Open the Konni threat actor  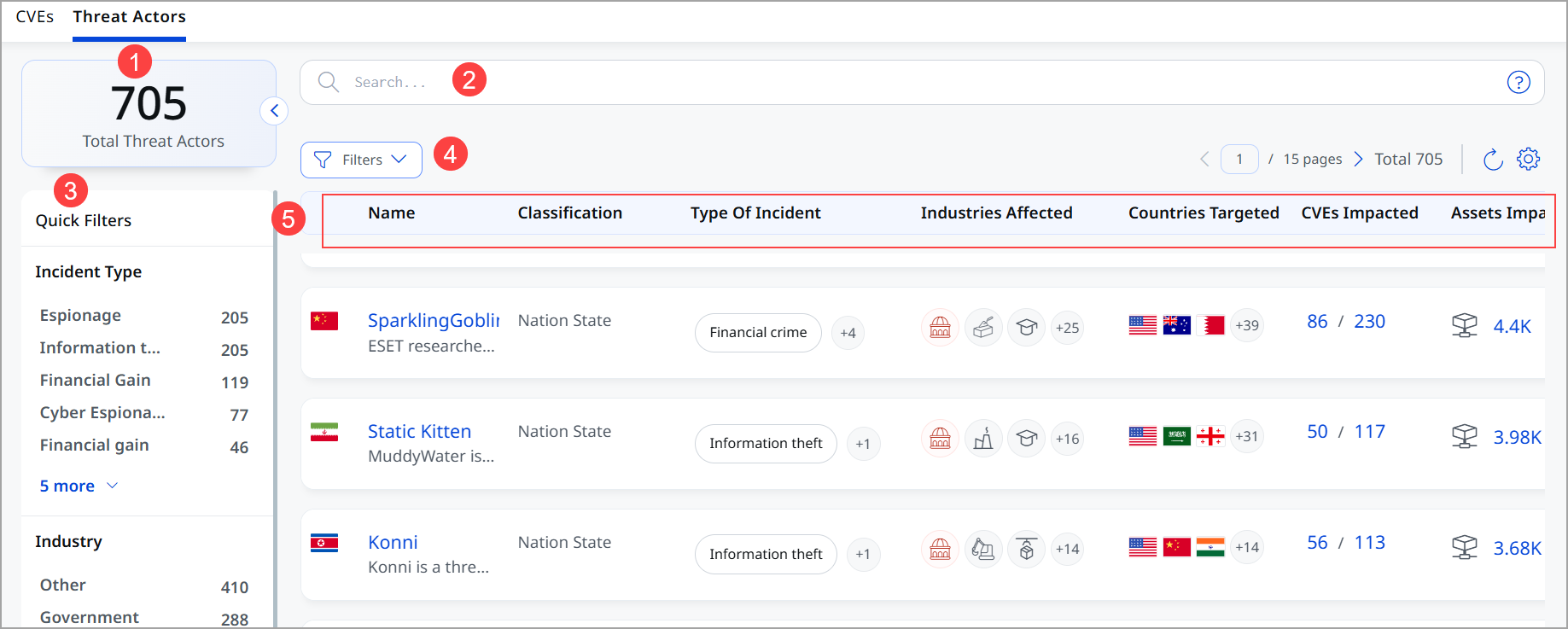[393, 543]
